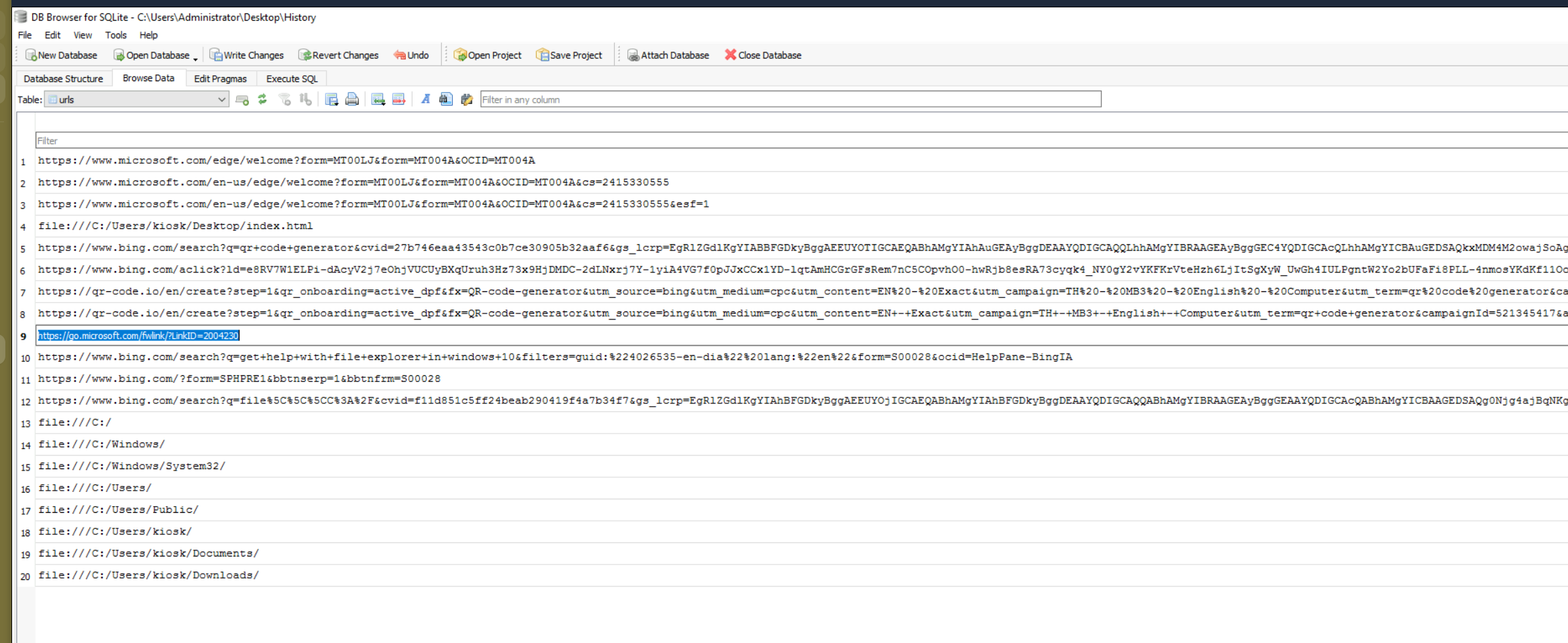
Task: Select the bing.com/?form=SPHPRE1 cell
Action: [802, 379]
